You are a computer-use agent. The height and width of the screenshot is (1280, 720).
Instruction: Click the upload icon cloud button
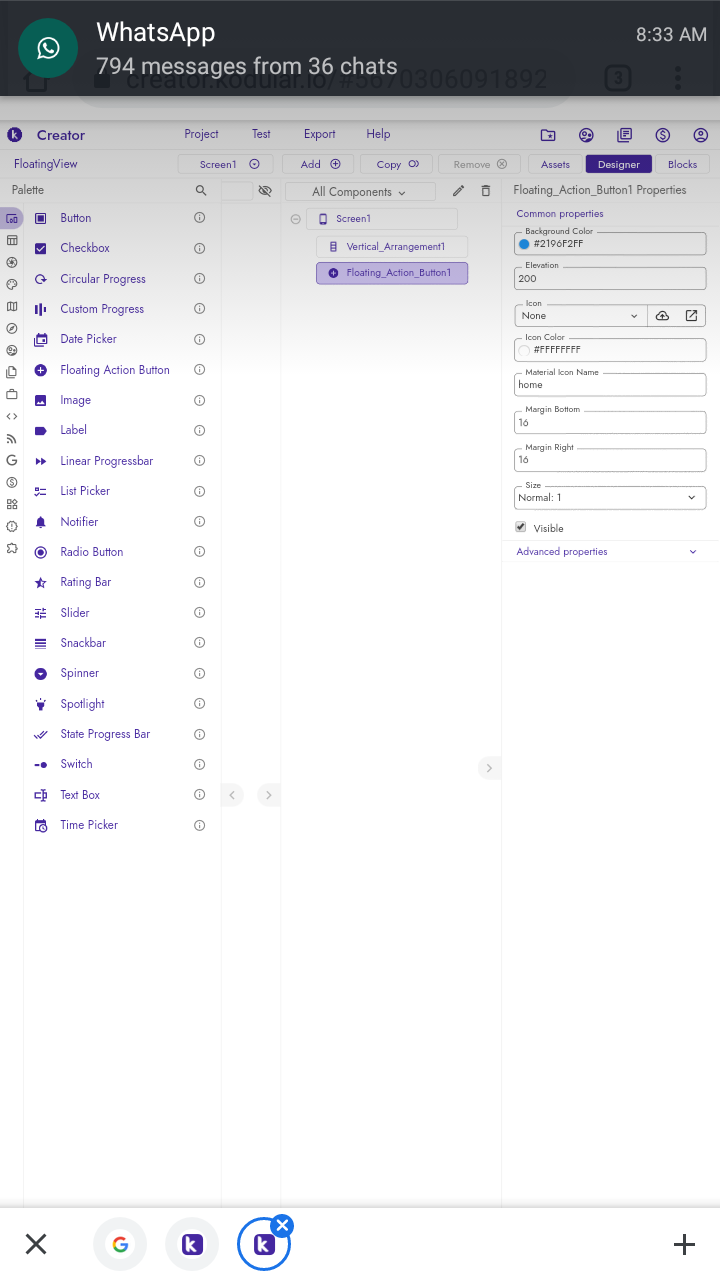click(662, 316)
